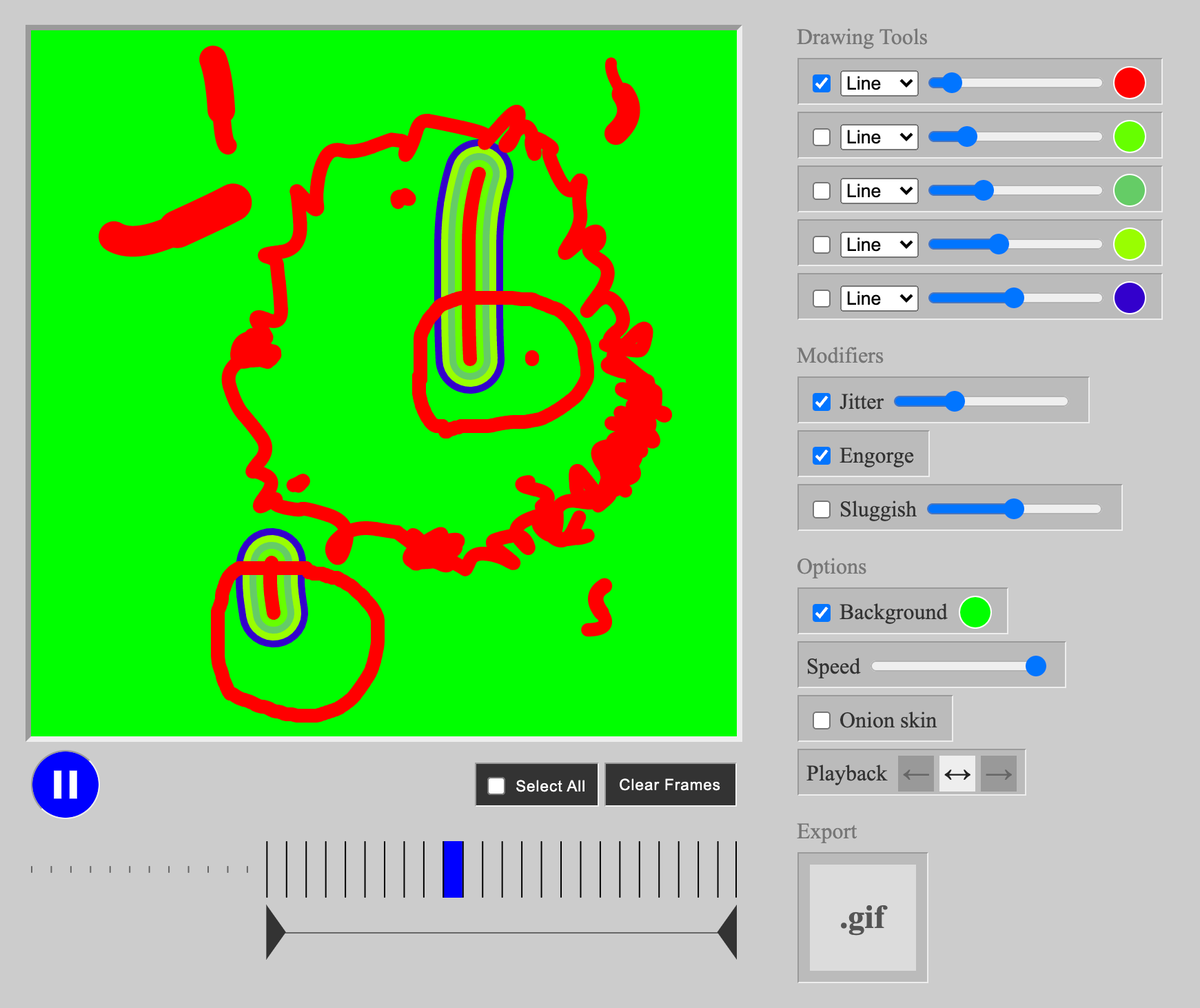
Task: Select the ping-pong double-arrow playback mode
Action: tap(957, 774)
